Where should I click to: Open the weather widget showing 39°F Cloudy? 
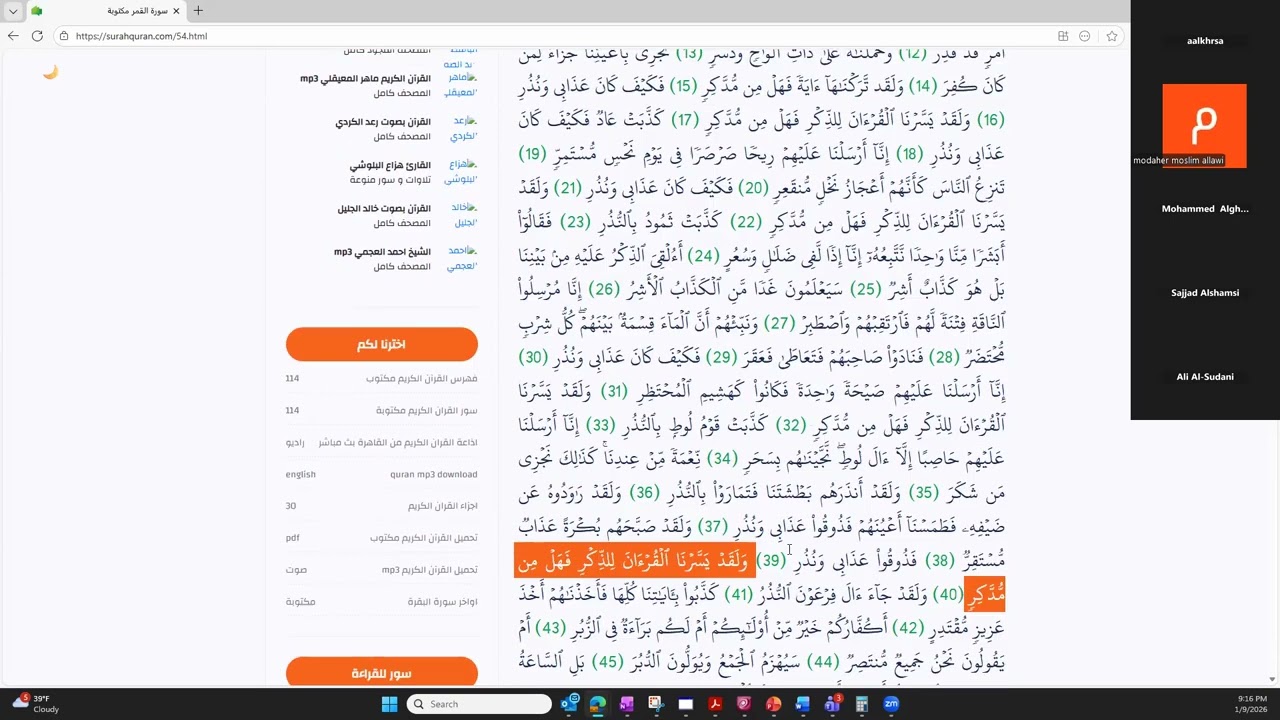pos(35,704)
